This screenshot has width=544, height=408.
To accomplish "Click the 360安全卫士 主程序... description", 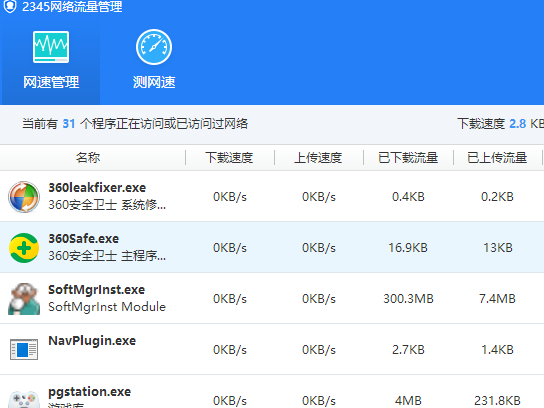I will coord(107,256).
